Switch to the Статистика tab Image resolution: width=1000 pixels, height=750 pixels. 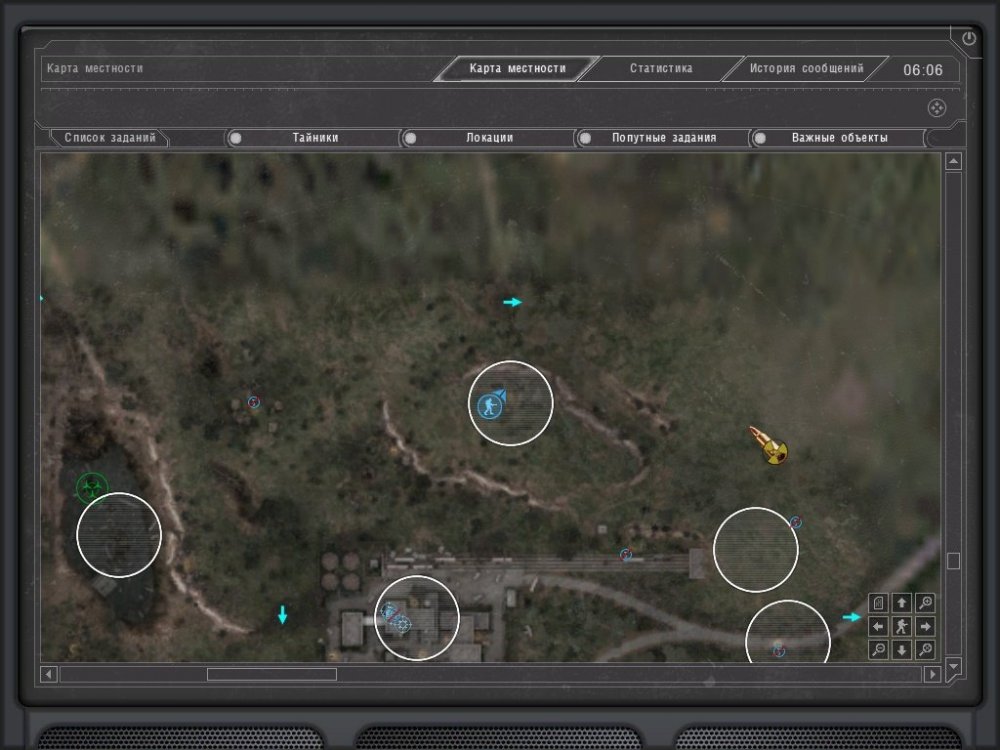coord(660,69)
